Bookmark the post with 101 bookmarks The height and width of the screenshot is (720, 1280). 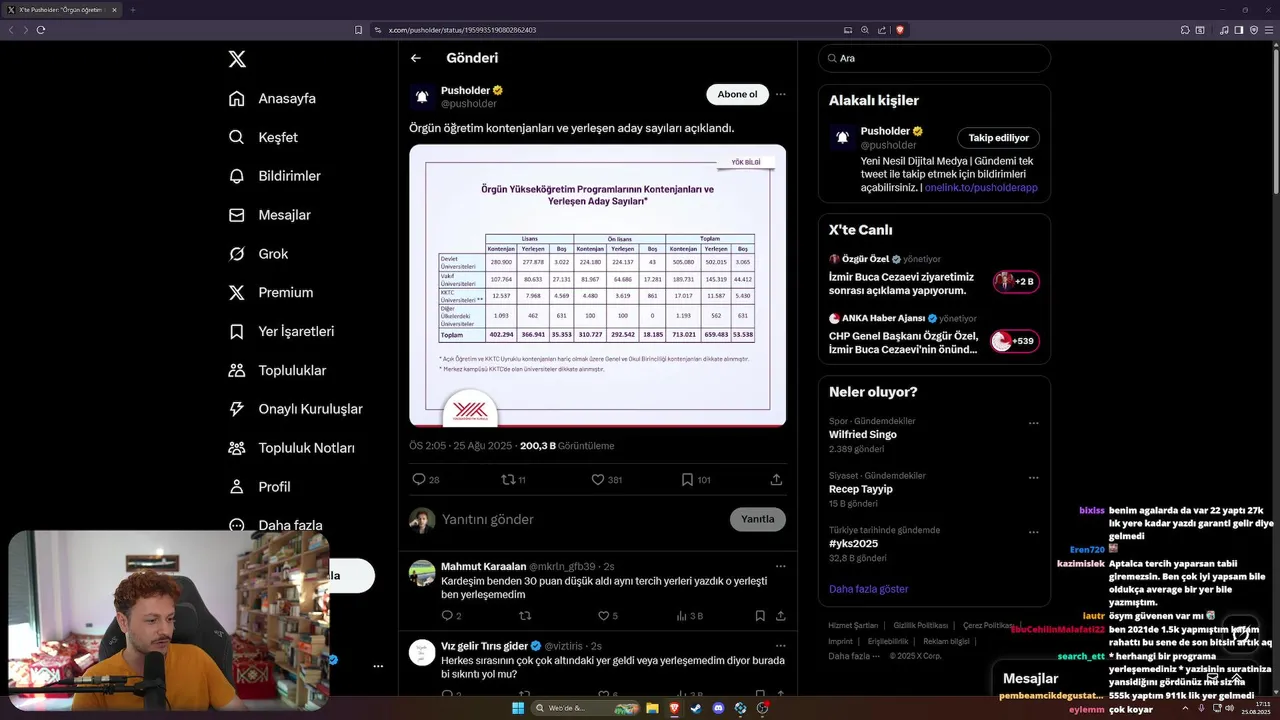pos(687,480)
